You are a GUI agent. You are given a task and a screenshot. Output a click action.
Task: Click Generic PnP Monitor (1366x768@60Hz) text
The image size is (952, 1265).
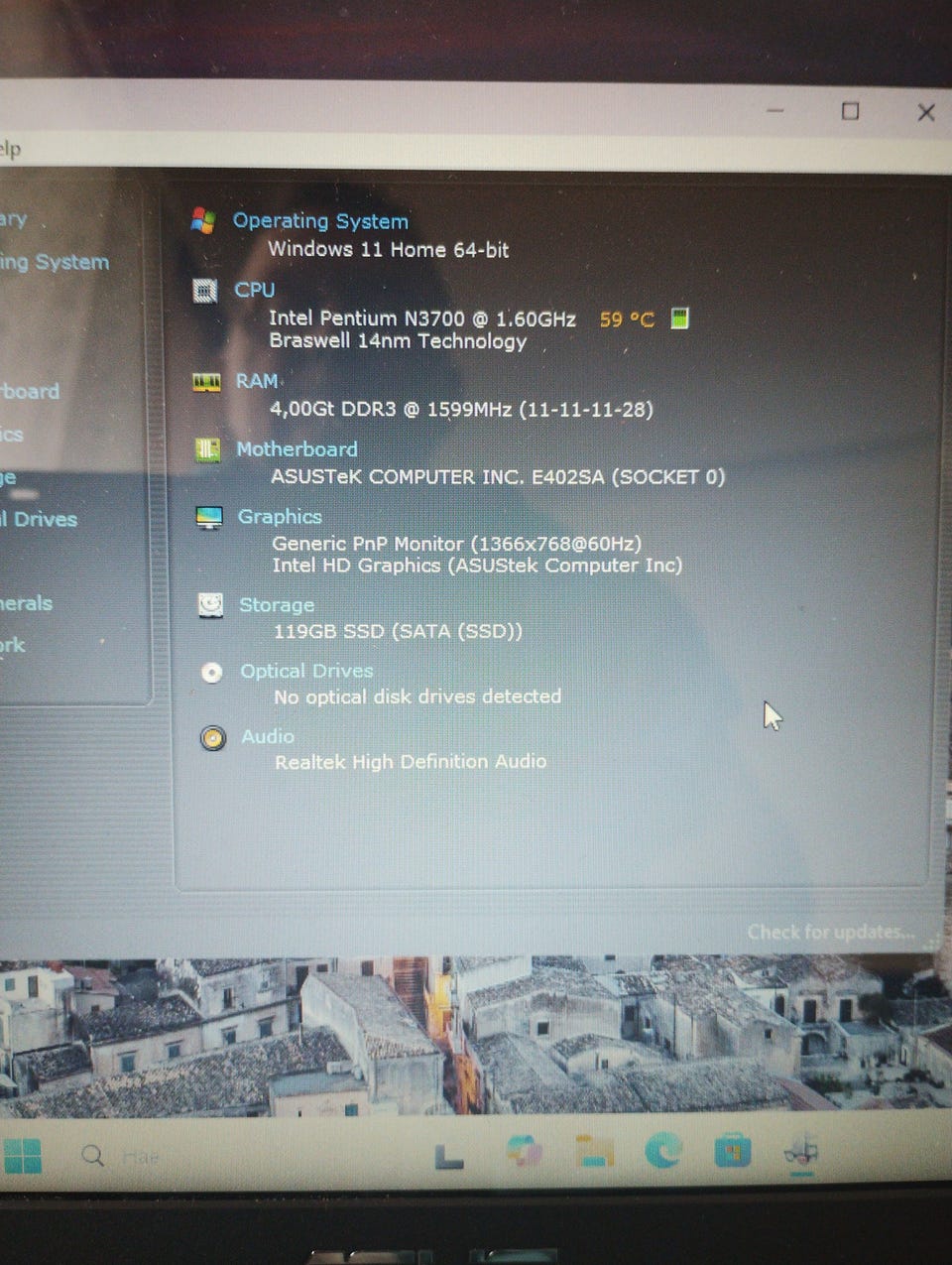coord(457,544)
